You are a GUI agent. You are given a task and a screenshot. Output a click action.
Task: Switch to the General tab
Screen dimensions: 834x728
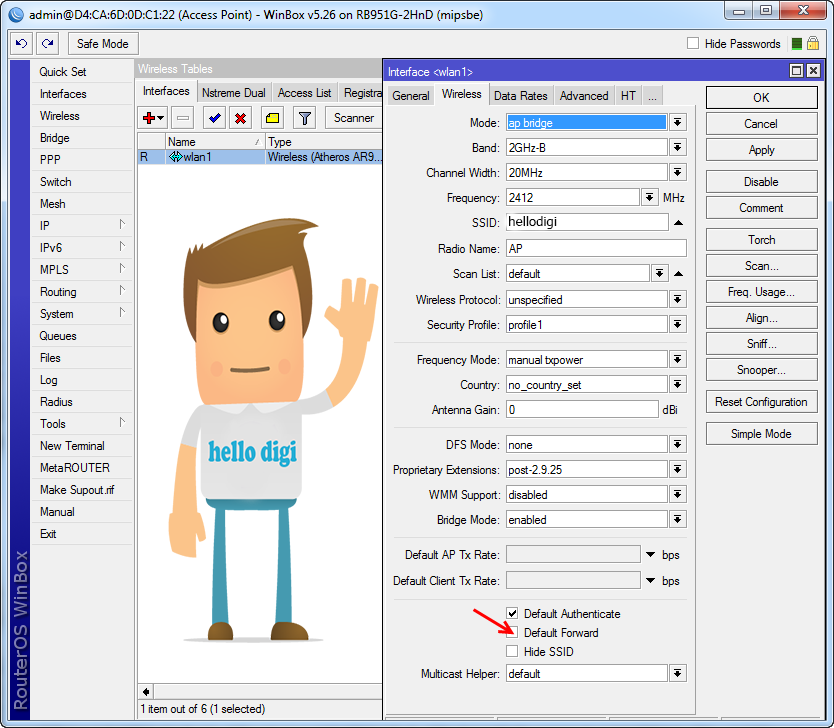coord(411,96)
